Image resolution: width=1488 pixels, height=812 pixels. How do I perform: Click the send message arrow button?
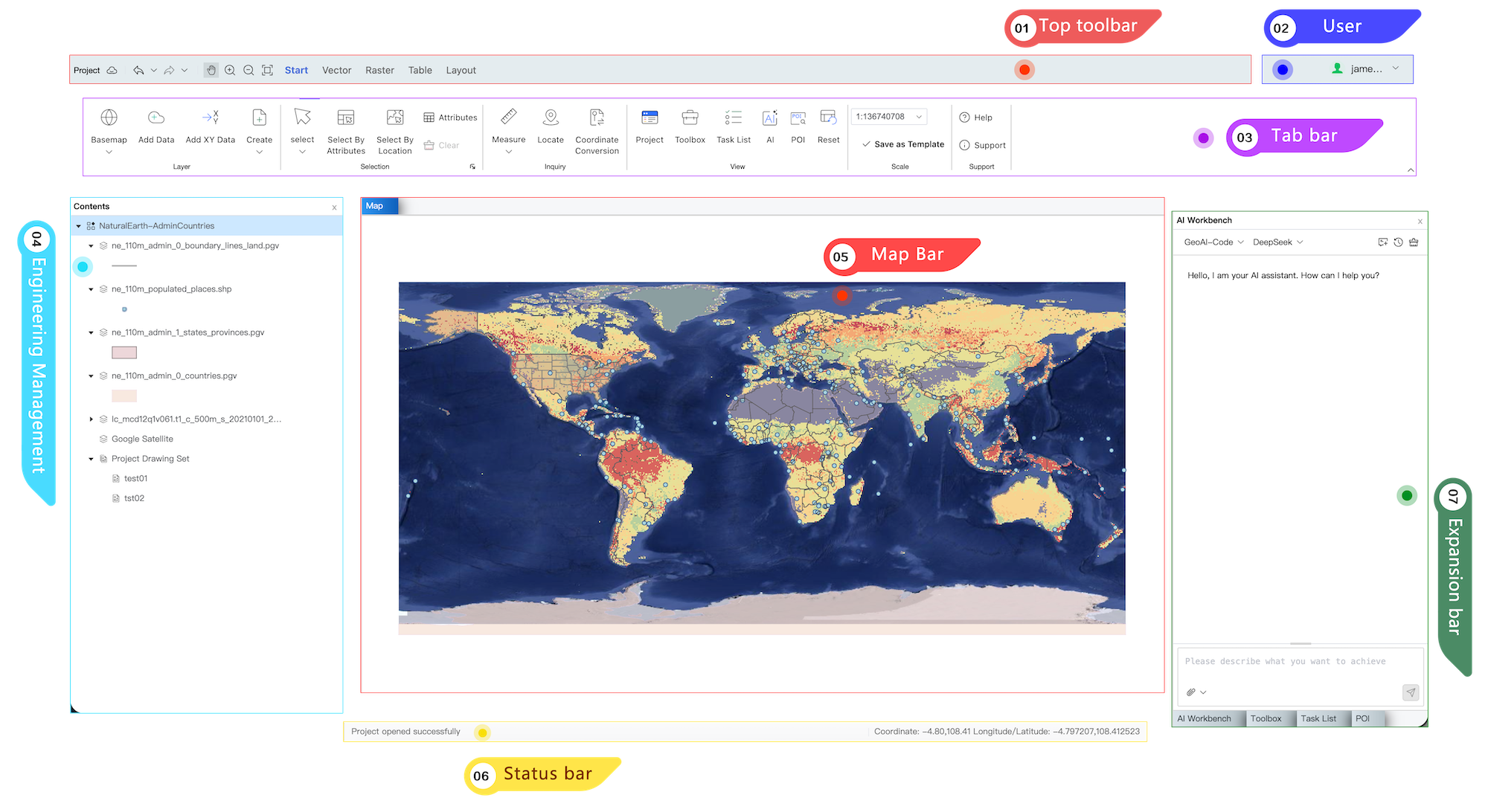(1411, 692)
